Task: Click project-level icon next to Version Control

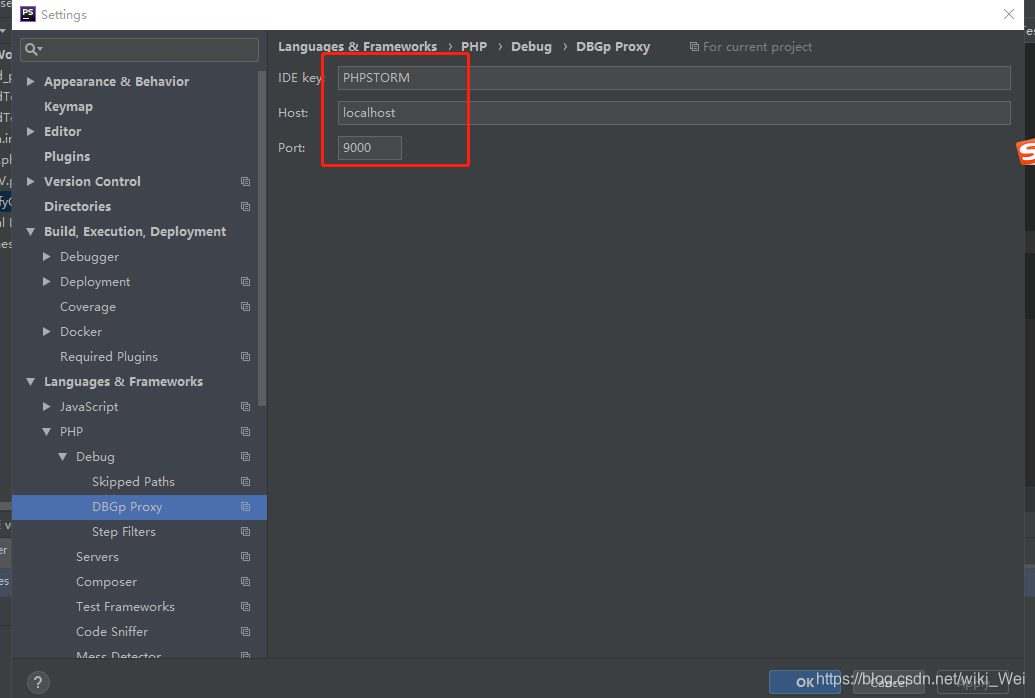Action: click(x=246, y=182)
